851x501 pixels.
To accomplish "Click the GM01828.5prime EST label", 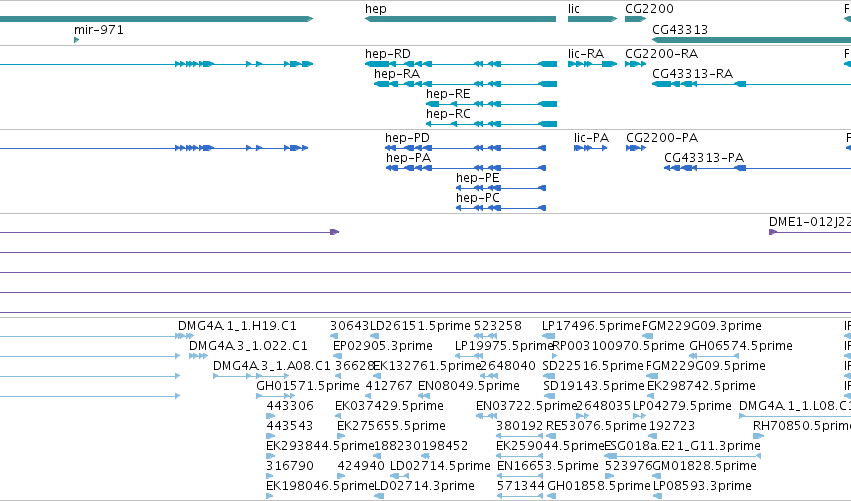I will [704, 466].
